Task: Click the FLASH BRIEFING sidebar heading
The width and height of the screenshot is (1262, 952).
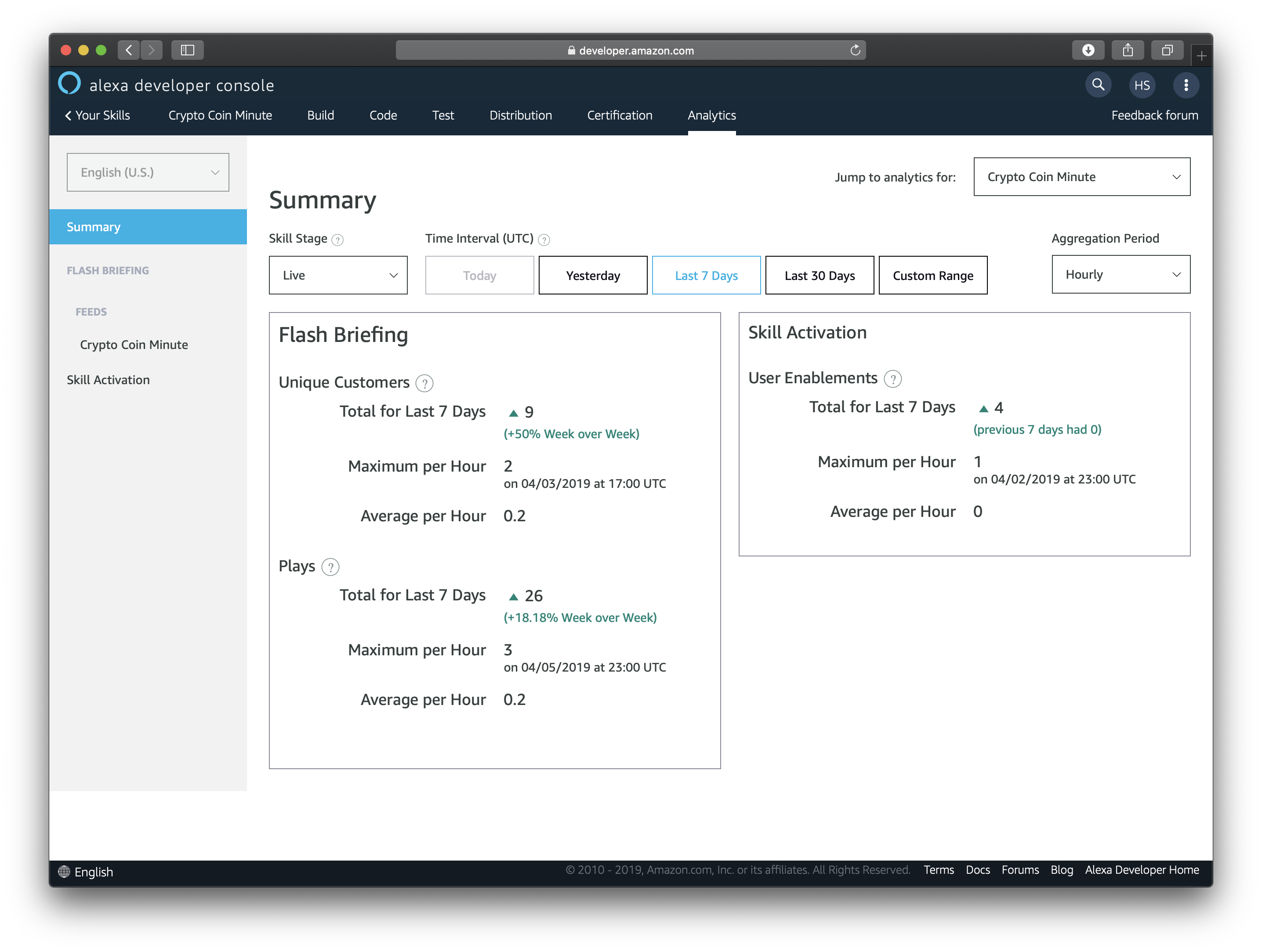Action: point(108,271)
